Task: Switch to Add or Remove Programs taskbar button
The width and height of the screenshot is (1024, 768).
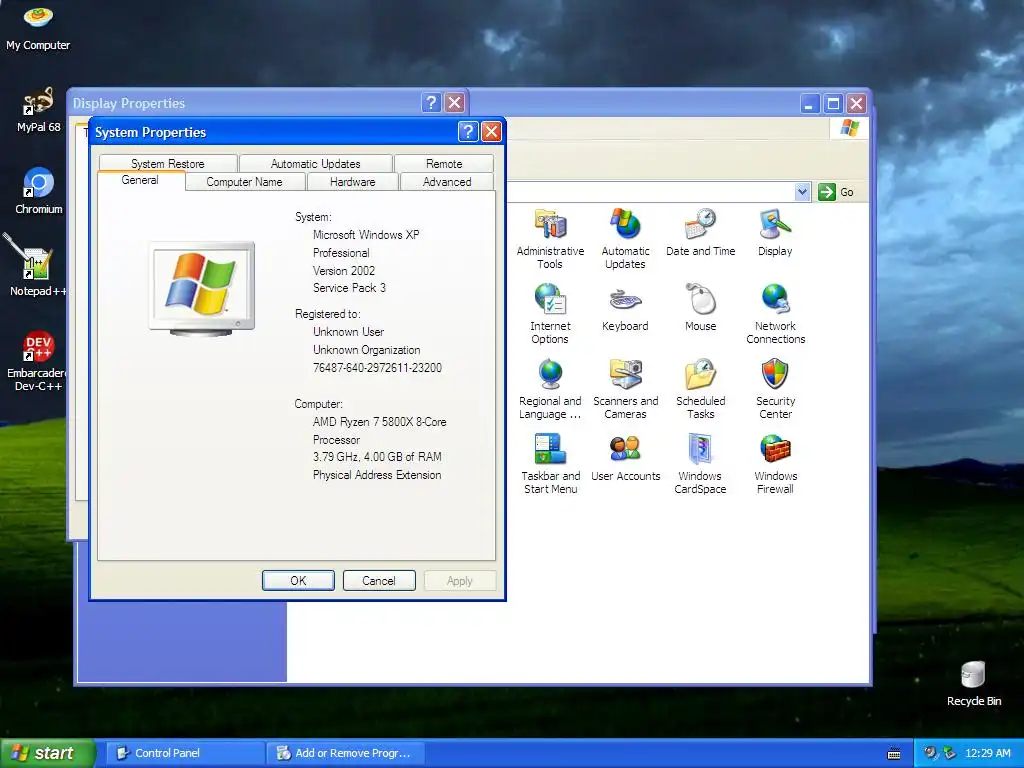Action: pyautogui.click(x=345, y=753)
